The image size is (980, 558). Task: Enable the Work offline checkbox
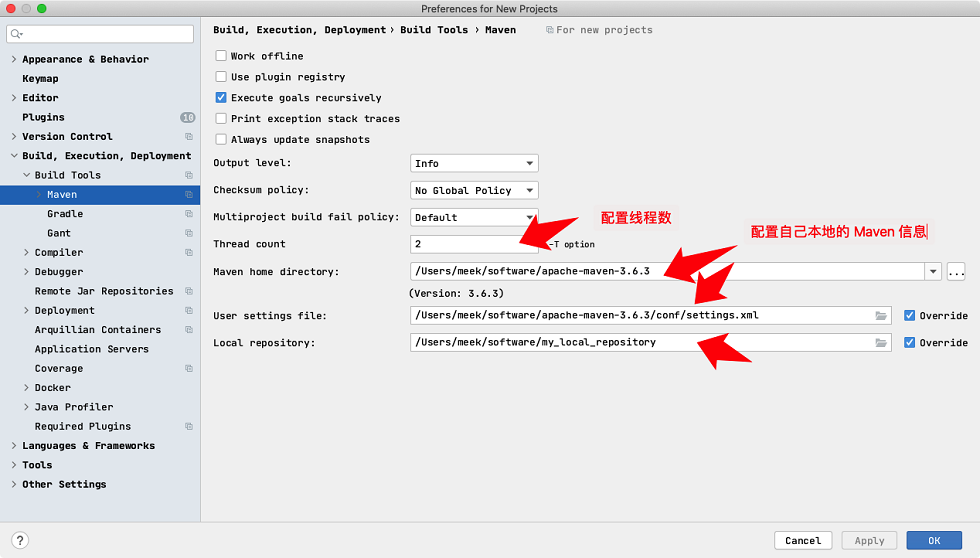coord(221,56)
